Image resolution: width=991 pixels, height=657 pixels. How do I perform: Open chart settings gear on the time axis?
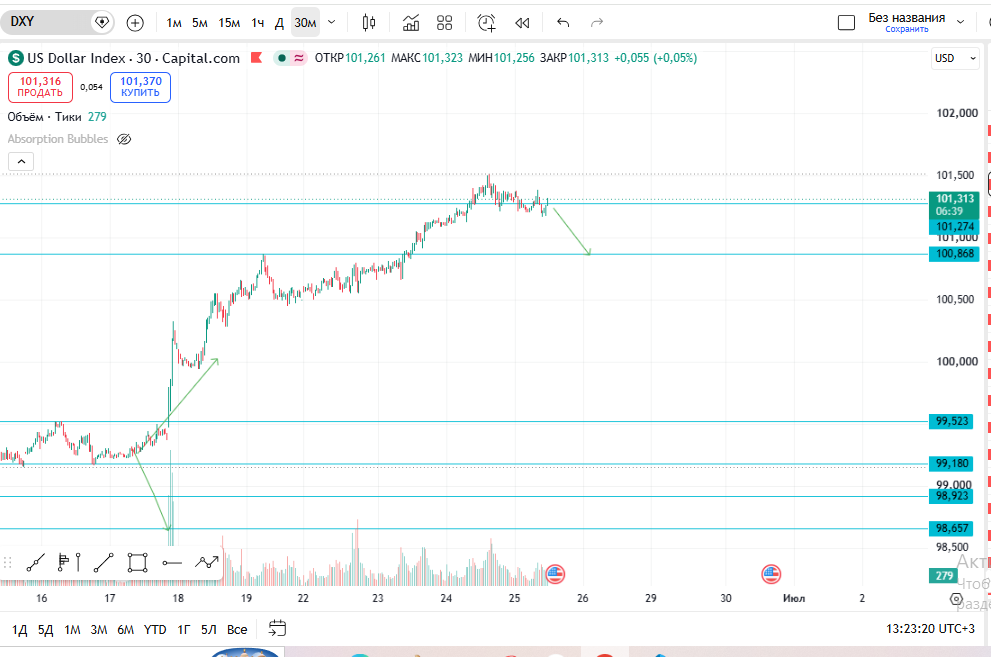[x=956, y=599]
